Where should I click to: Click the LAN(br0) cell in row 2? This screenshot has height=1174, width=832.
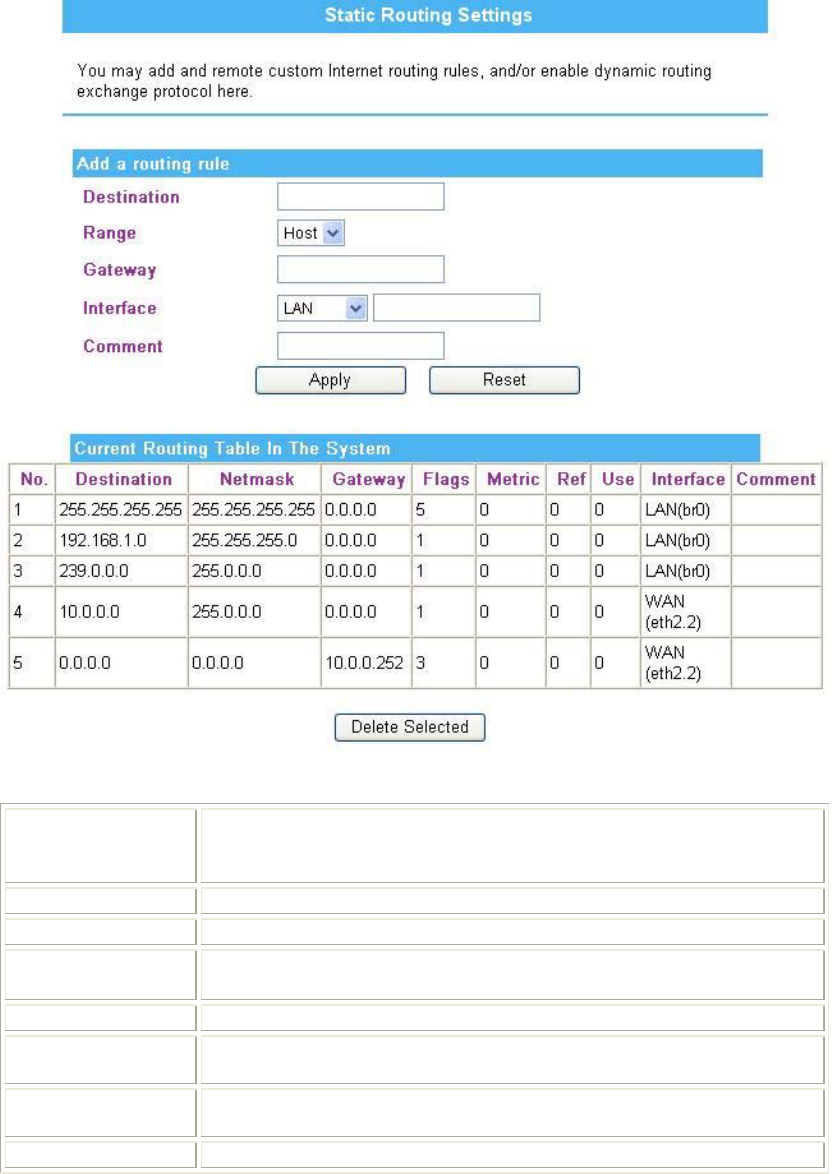click(x=686, y=541)
